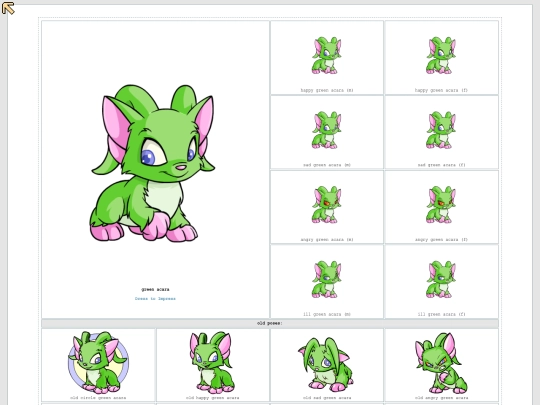Click the 'old circle green acara' caption
The image size is (540, 405).
(98, 398)
